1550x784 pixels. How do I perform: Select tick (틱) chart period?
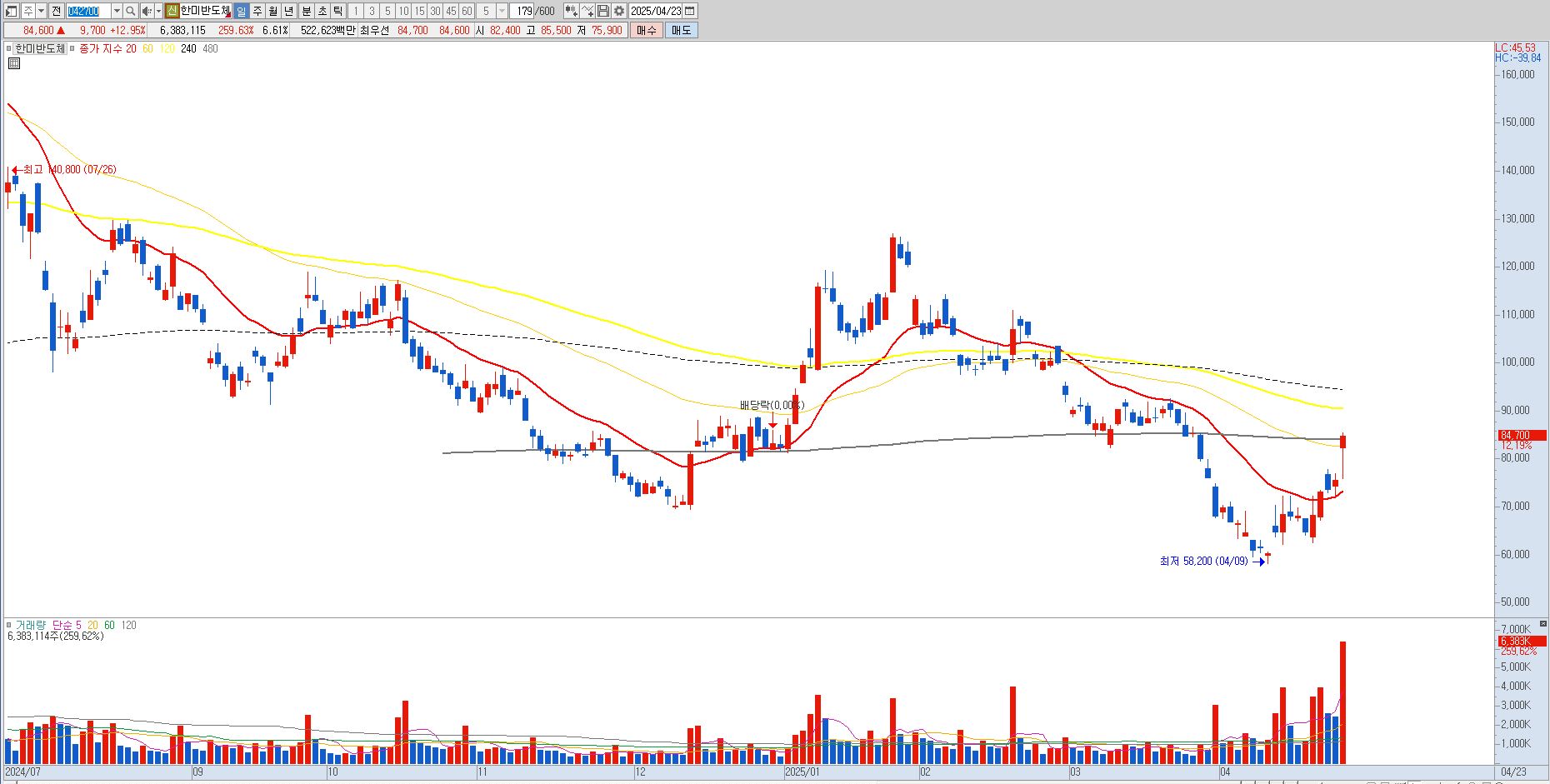pyautogui.click(x=337, y=11)
